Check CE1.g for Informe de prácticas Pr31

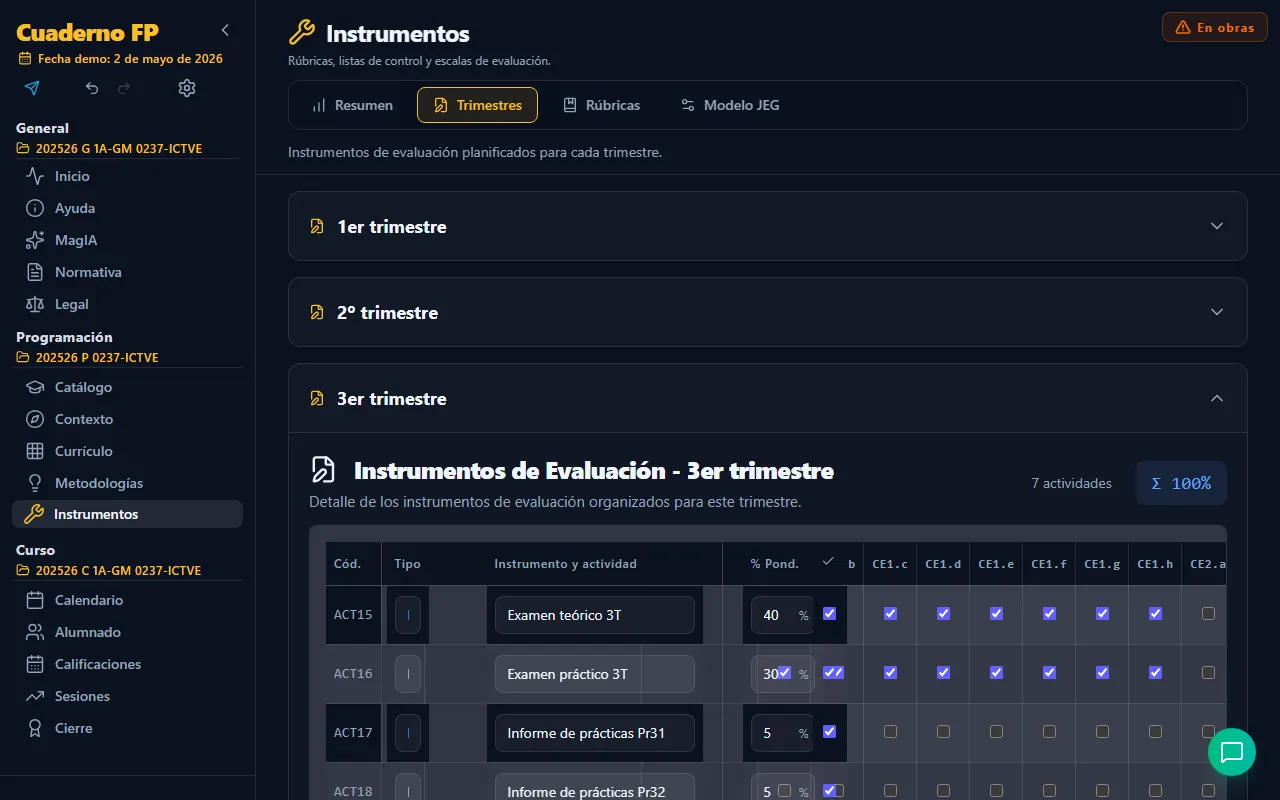click(1102, 732)
